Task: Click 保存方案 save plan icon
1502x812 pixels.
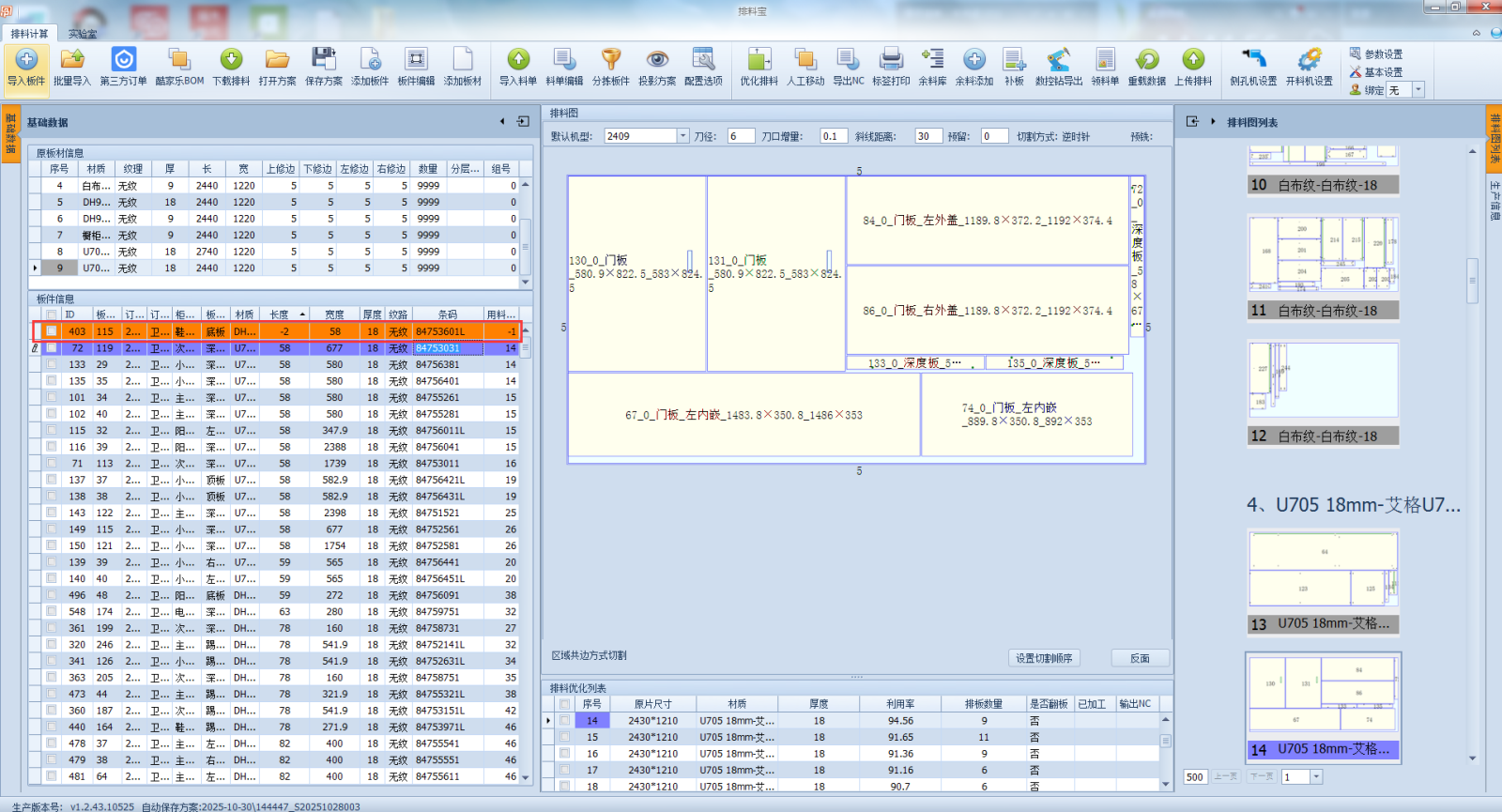Action: point(324,61)
